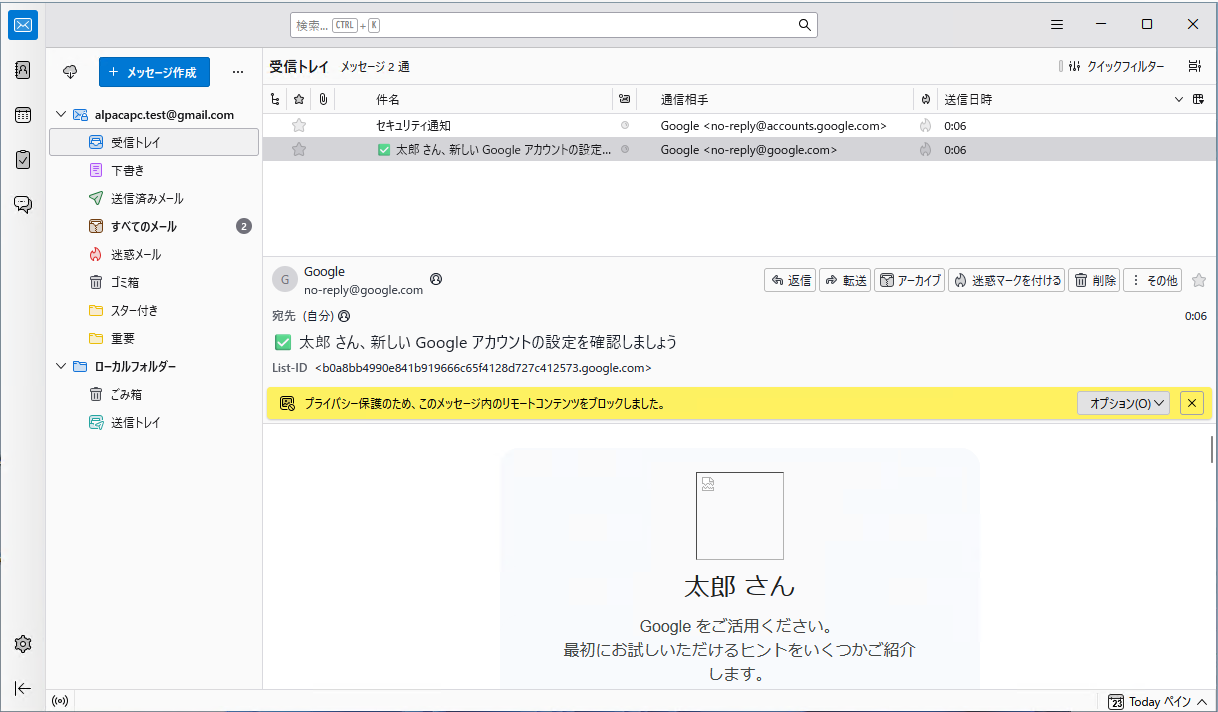The image size is (1218, 712).
Task: Open 下書き folder
Action: pyautogui.click(x=154, y=171)
